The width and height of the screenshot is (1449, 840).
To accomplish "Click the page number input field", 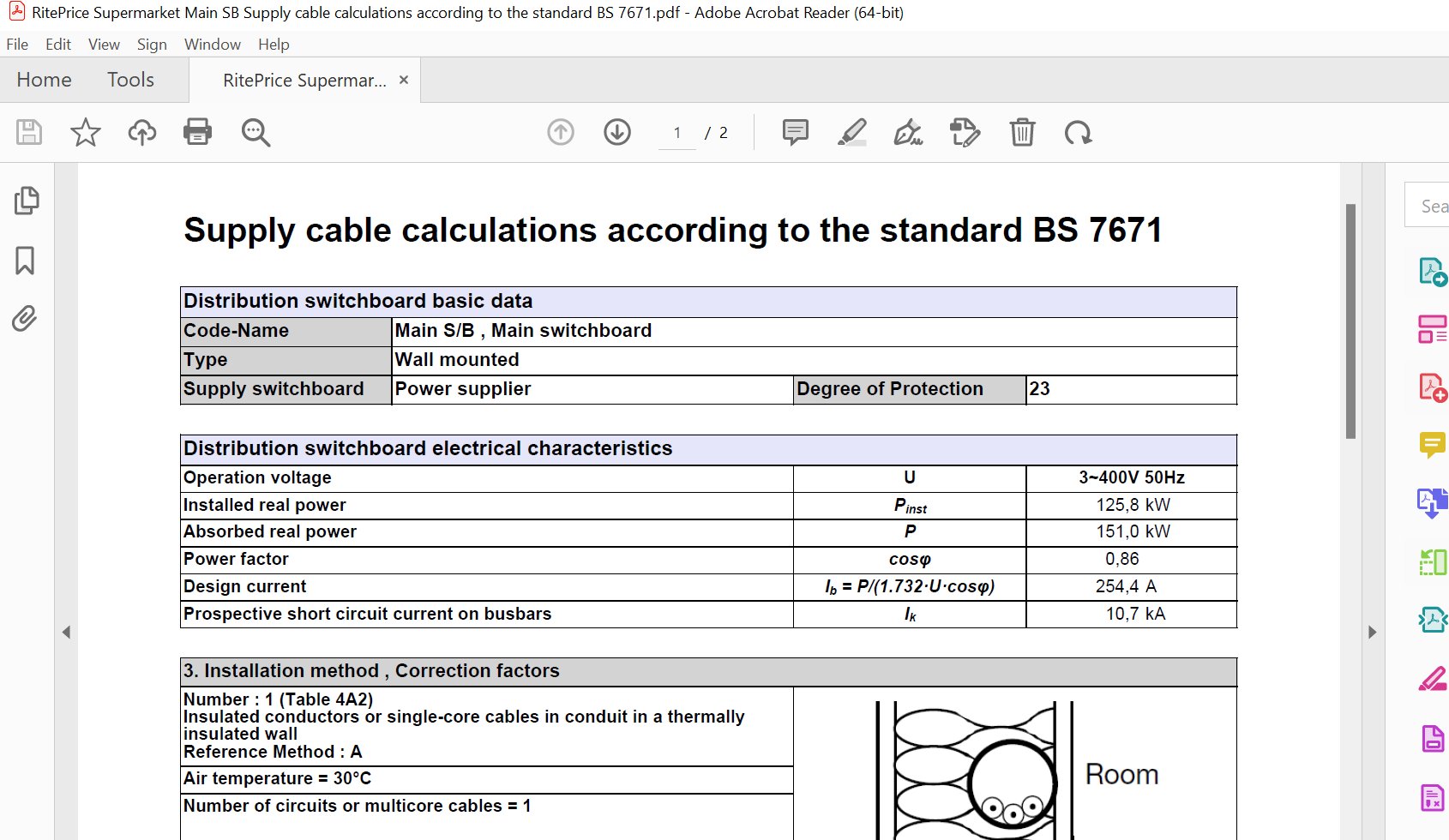I will 676,133.
